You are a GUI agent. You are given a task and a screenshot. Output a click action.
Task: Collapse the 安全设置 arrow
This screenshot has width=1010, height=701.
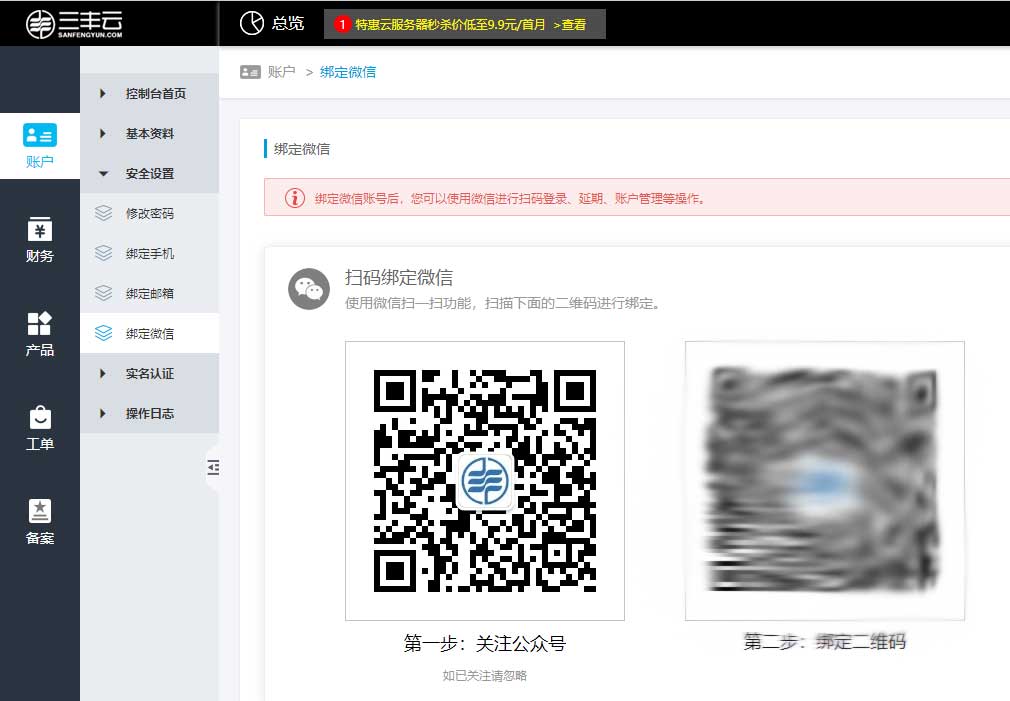103,173
